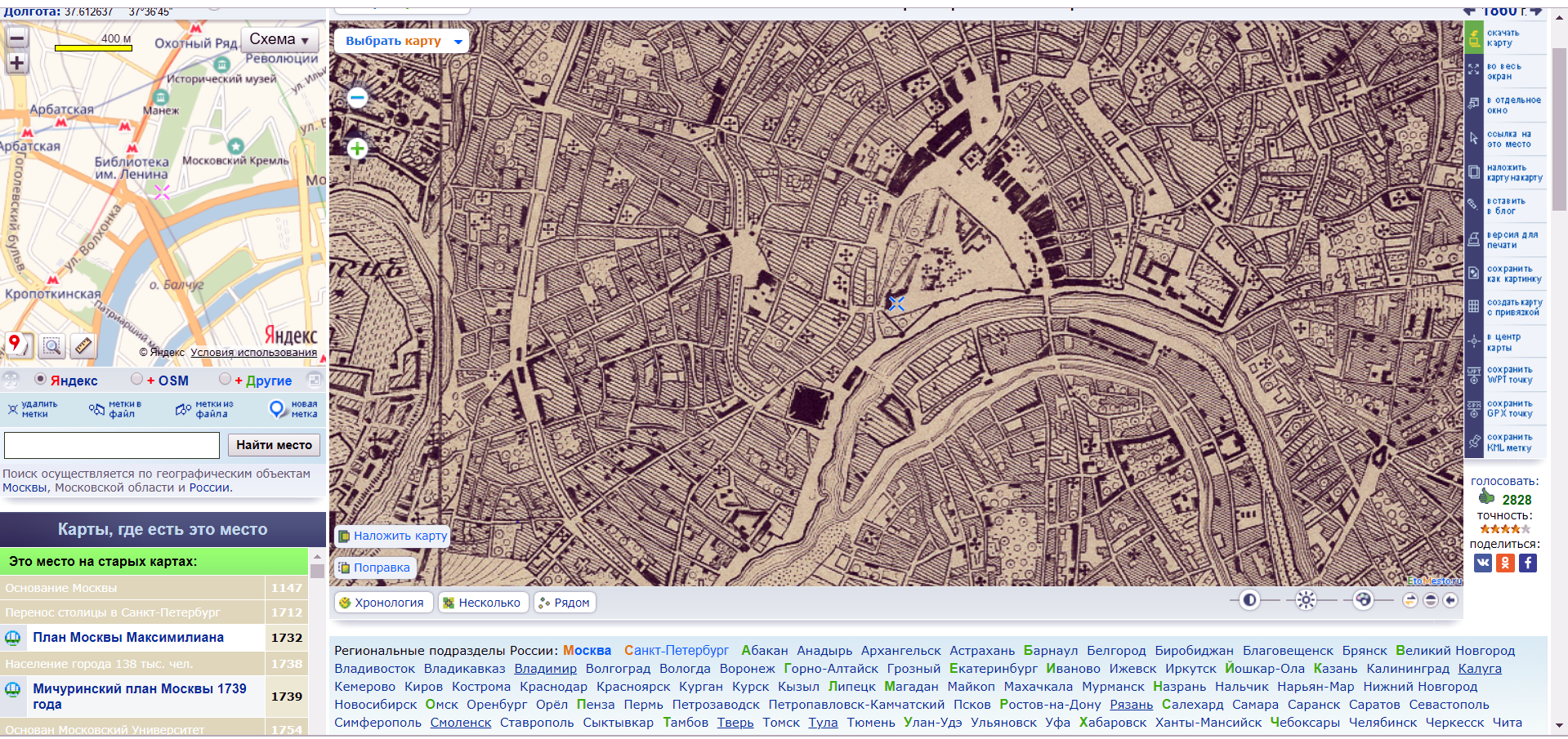Select the Яндекс base map radio
The width and height of the screenshot is (1568, 739).
coord(40,379)
